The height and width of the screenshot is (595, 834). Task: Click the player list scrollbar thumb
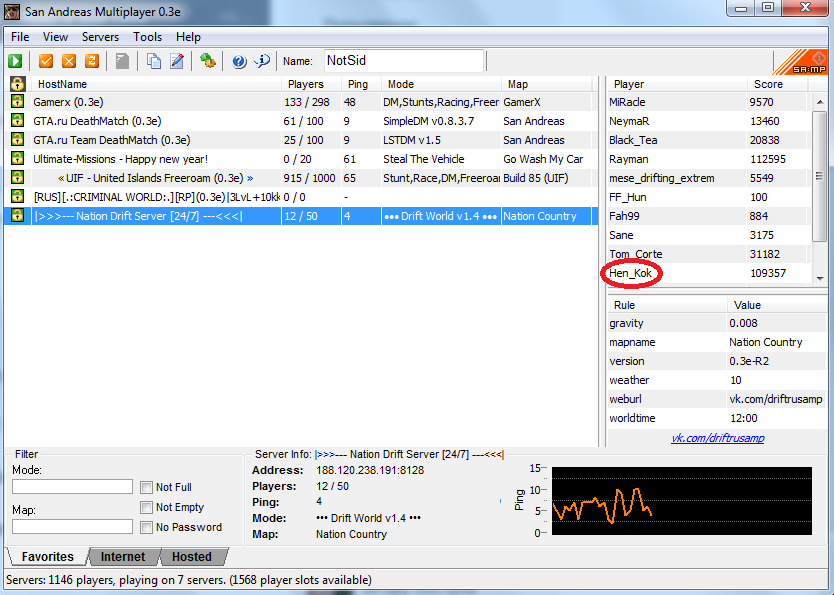point(820,175)
